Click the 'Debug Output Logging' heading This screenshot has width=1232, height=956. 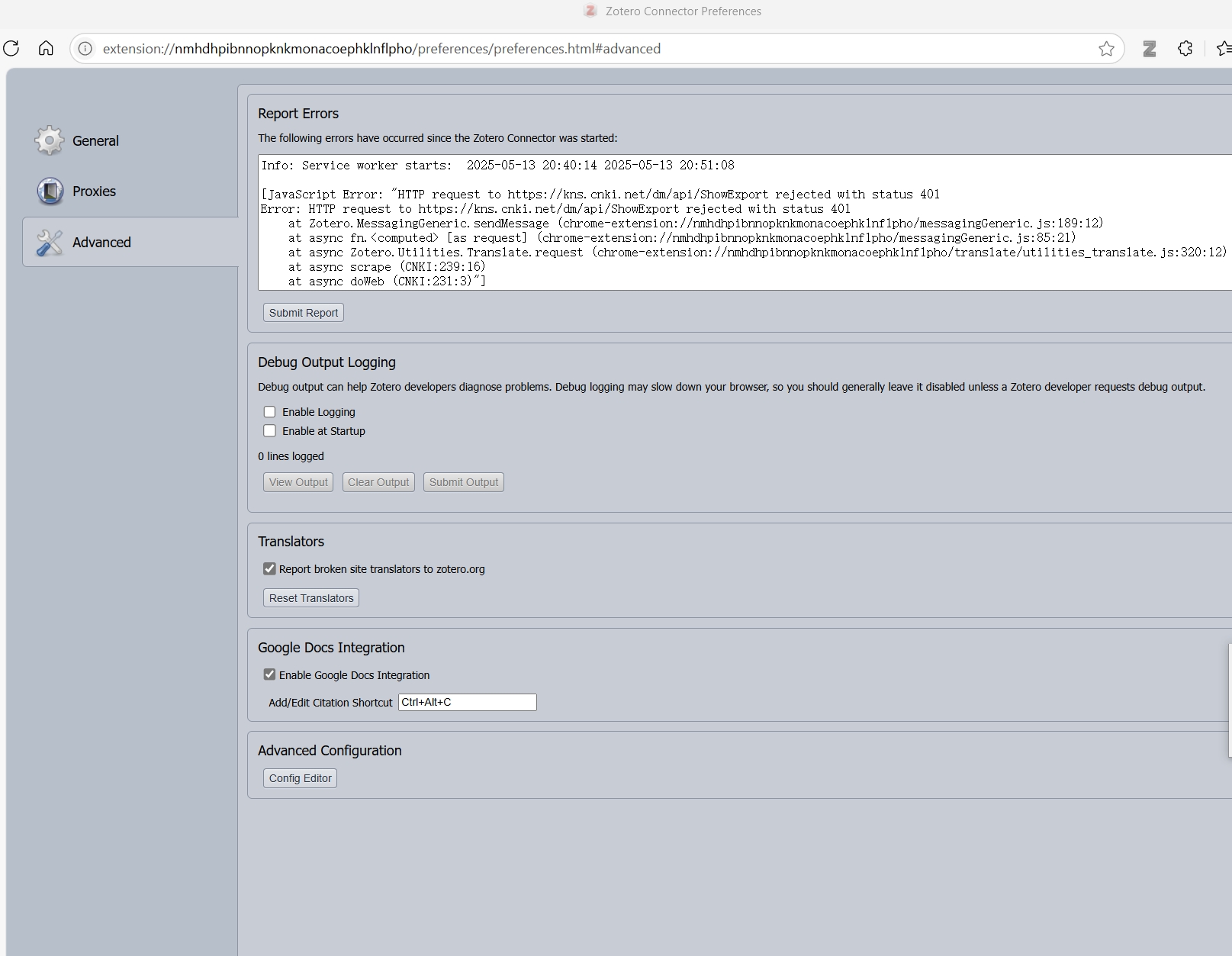coord(326,362)
